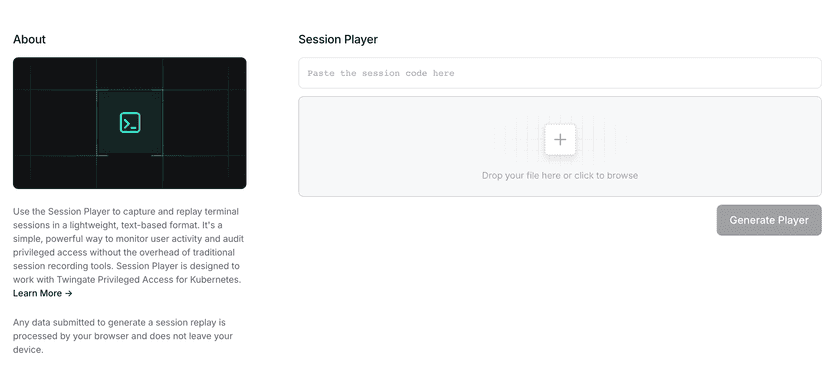Click the words click to browse
This screenshot has width=840, height=378.
606,176
